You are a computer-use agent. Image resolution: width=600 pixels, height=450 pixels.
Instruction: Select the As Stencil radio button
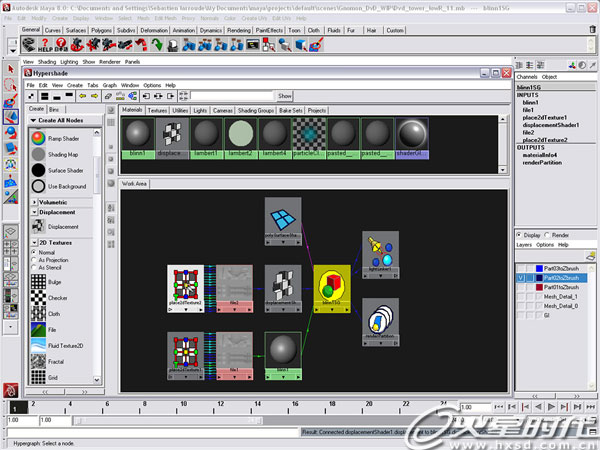coord(34,267)
